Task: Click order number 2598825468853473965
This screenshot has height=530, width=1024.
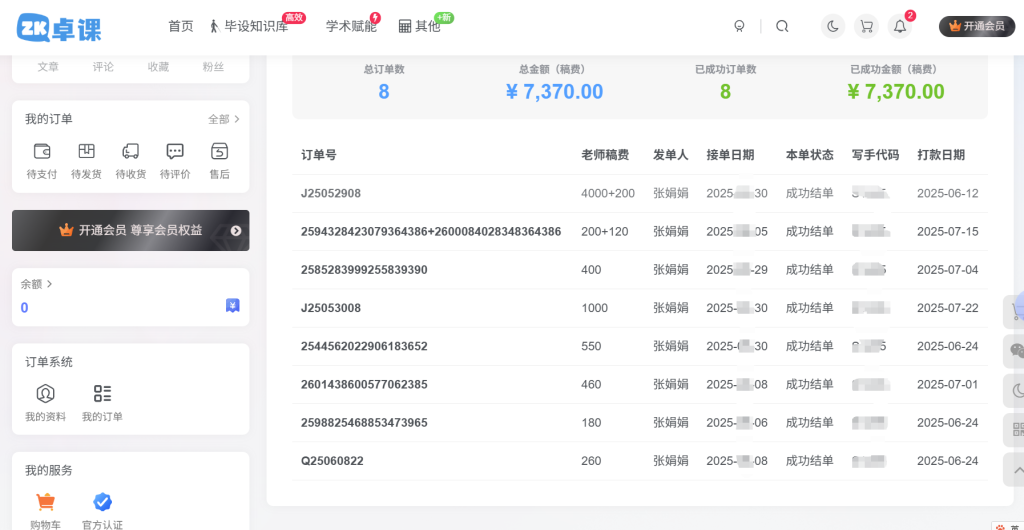Action: (364, 422)
